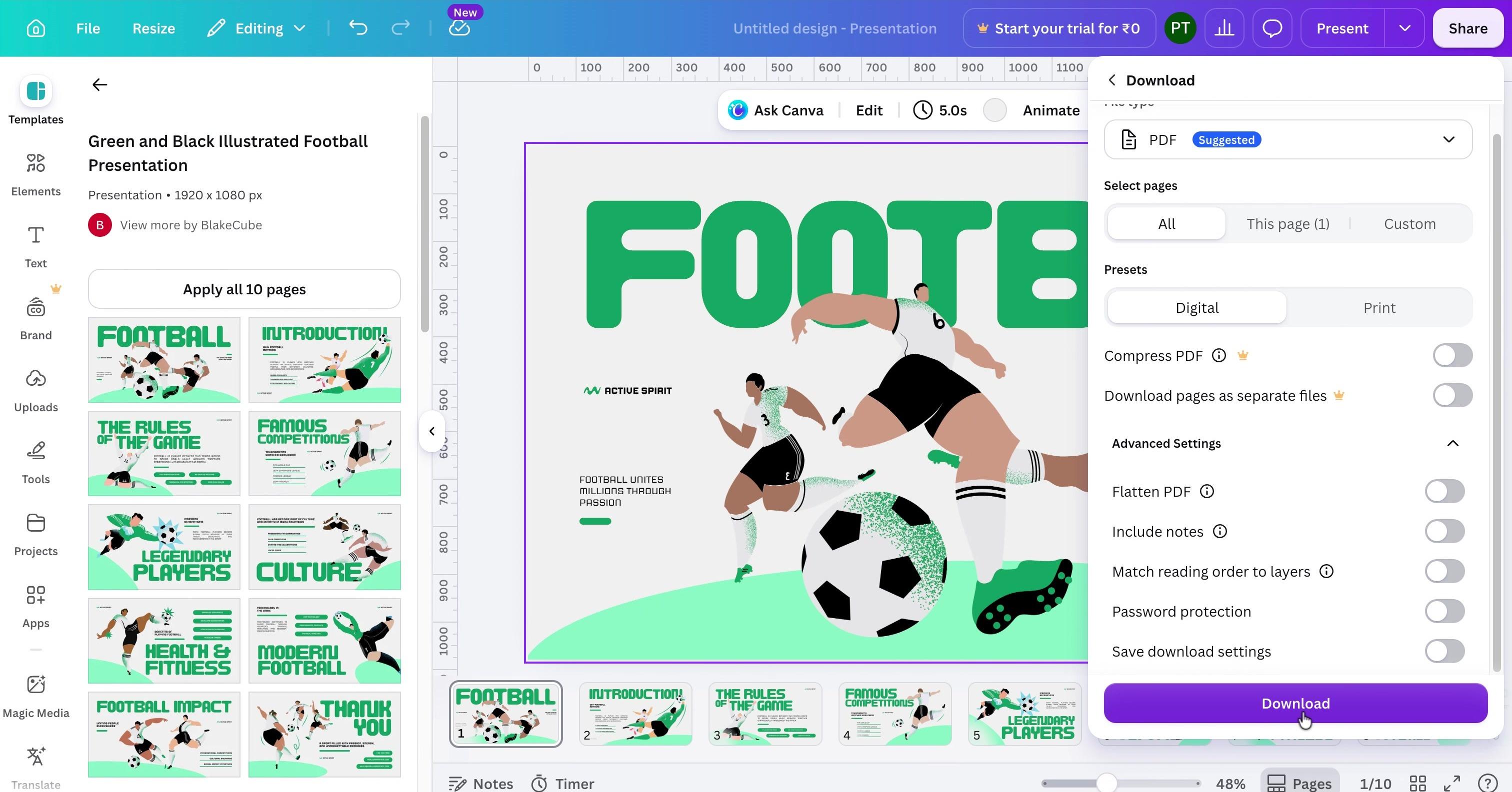The width and height of the screenshot is (1512, 792).
Task: Return from the Download panel with back arrow
Action: tap(1111, 80)
